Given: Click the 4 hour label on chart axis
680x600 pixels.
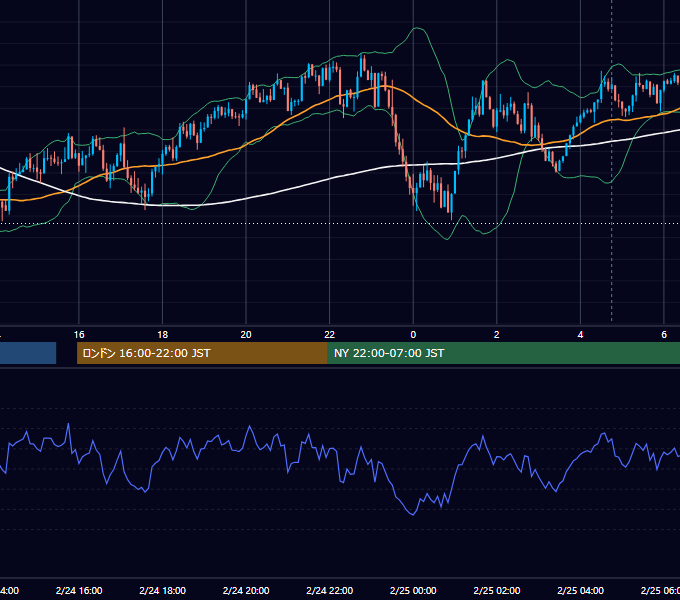Looking at the screenshot, I should click(580, 334).
